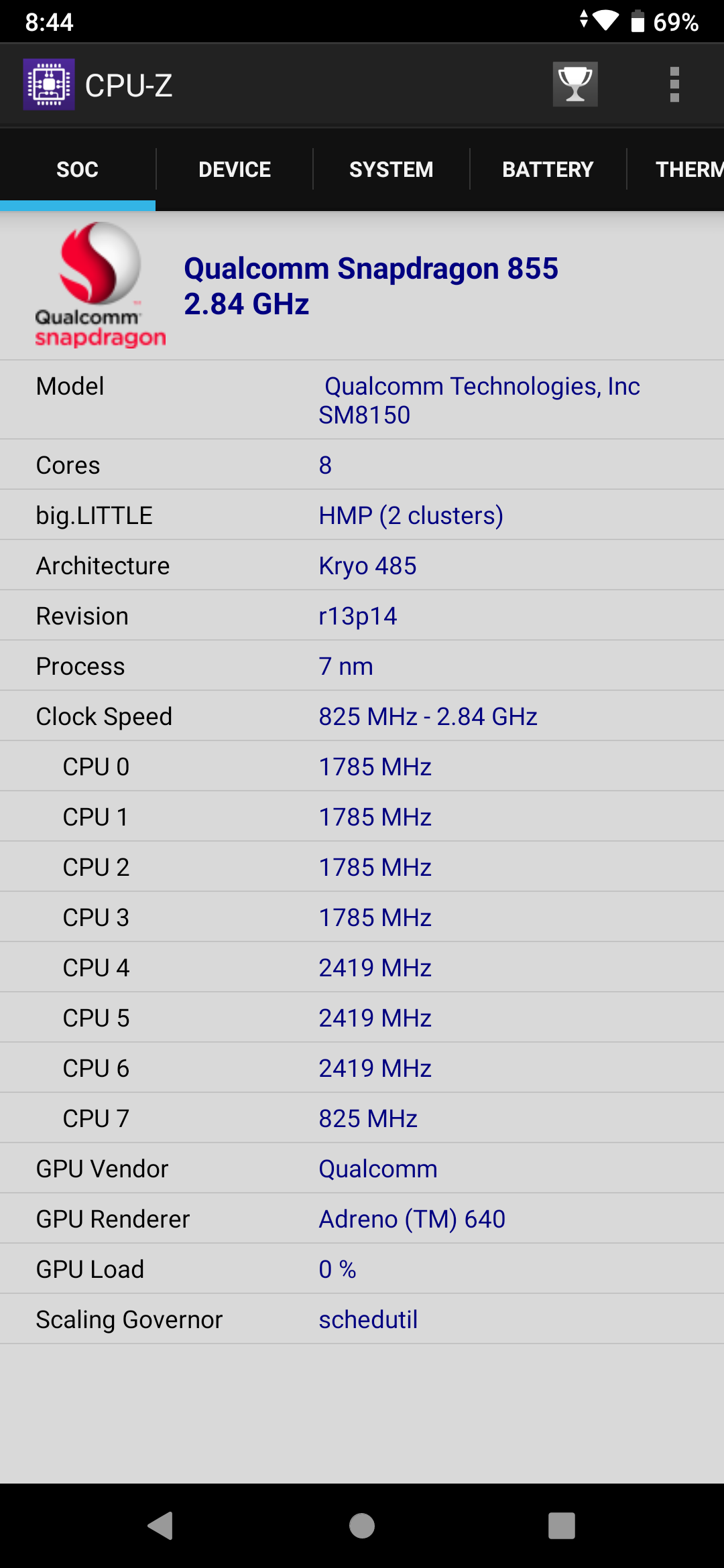Select the Scaling Governor schedutil row
The width and height of the screenshot is (724, 1568).
(362, 1319)
